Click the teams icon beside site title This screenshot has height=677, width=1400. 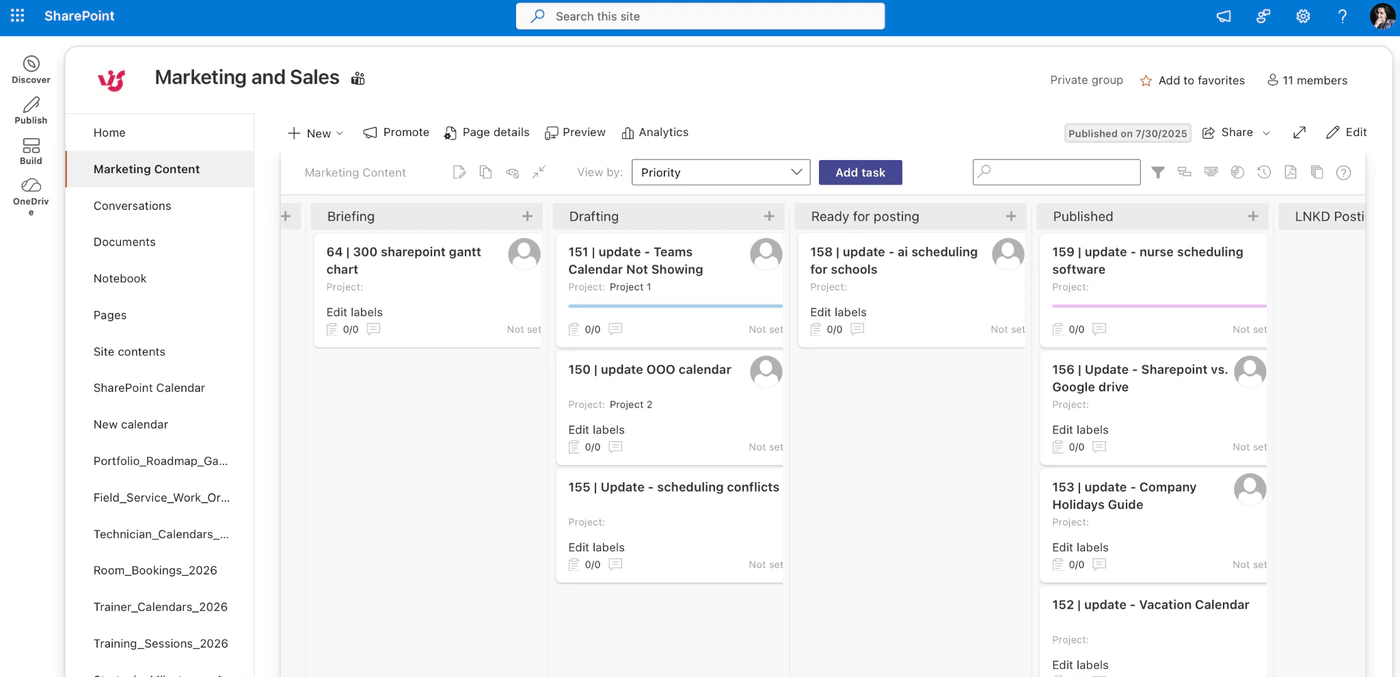(x=357, y=78)
